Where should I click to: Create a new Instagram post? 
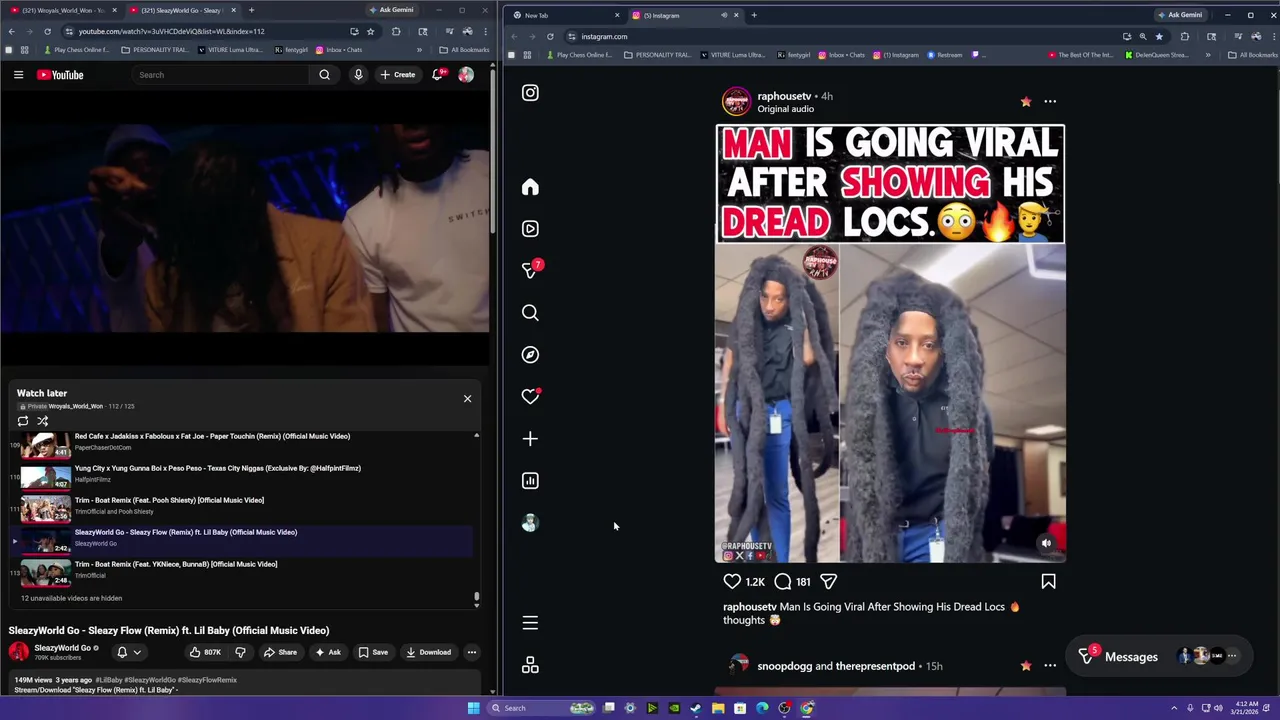[530, 439]
